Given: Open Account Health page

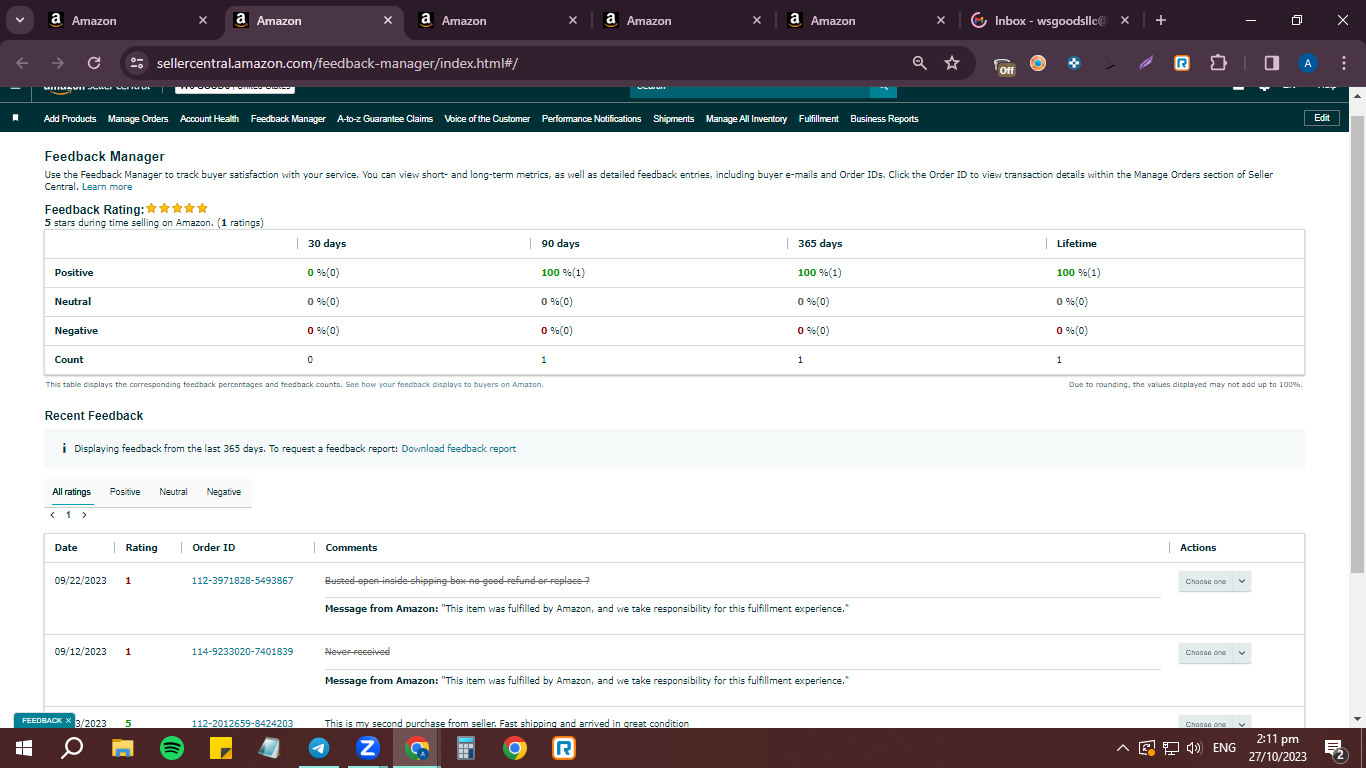Looking at the screenshot, I should 209,119.
